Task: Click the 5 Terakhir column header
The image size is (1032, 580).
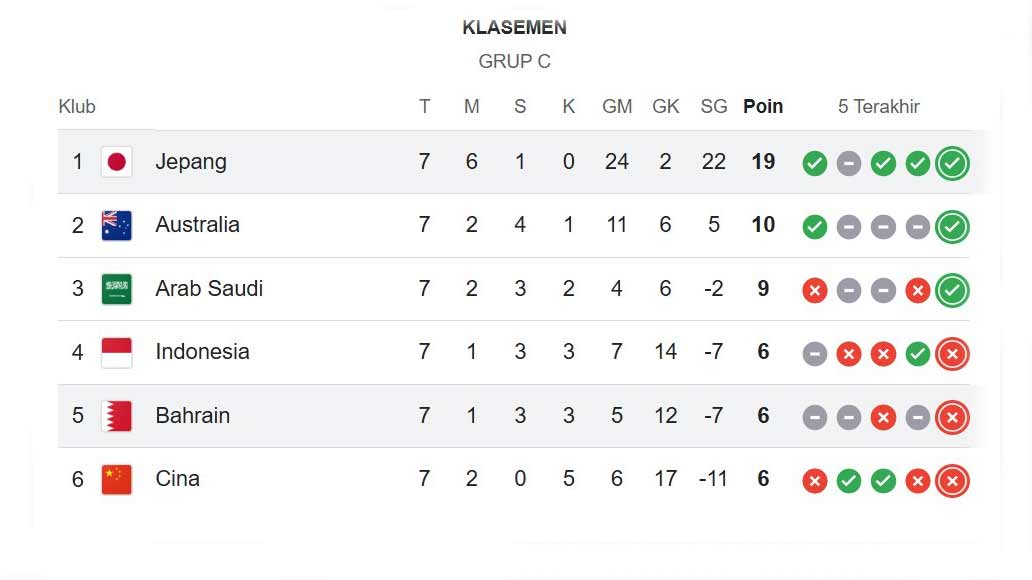Action: click(x=879, y=107)
